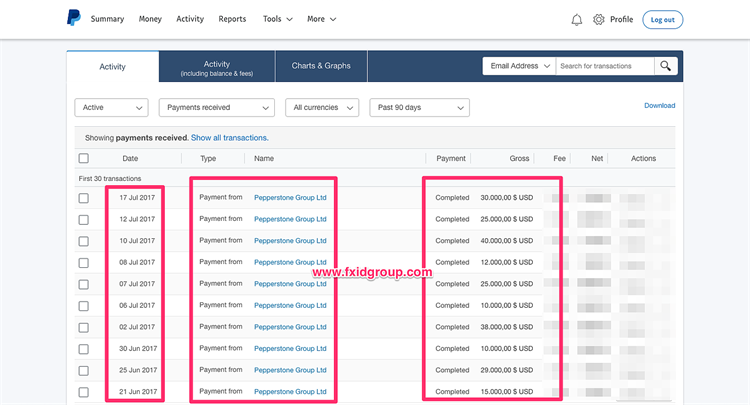Check the 21 Jun 2017 transaction checkbox
750x405 pixels.
pos(84,392)
